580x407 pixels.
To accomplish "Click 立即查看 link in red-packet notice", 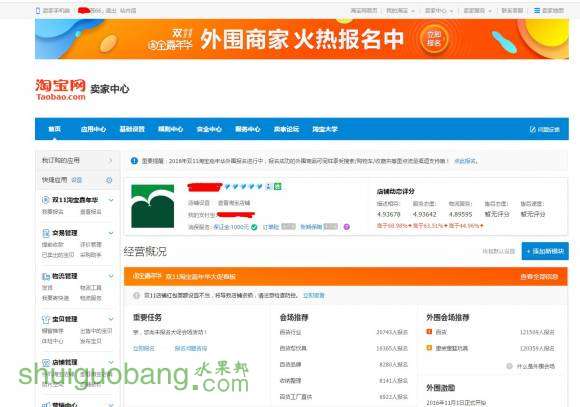I will click(x=314, y=295).
